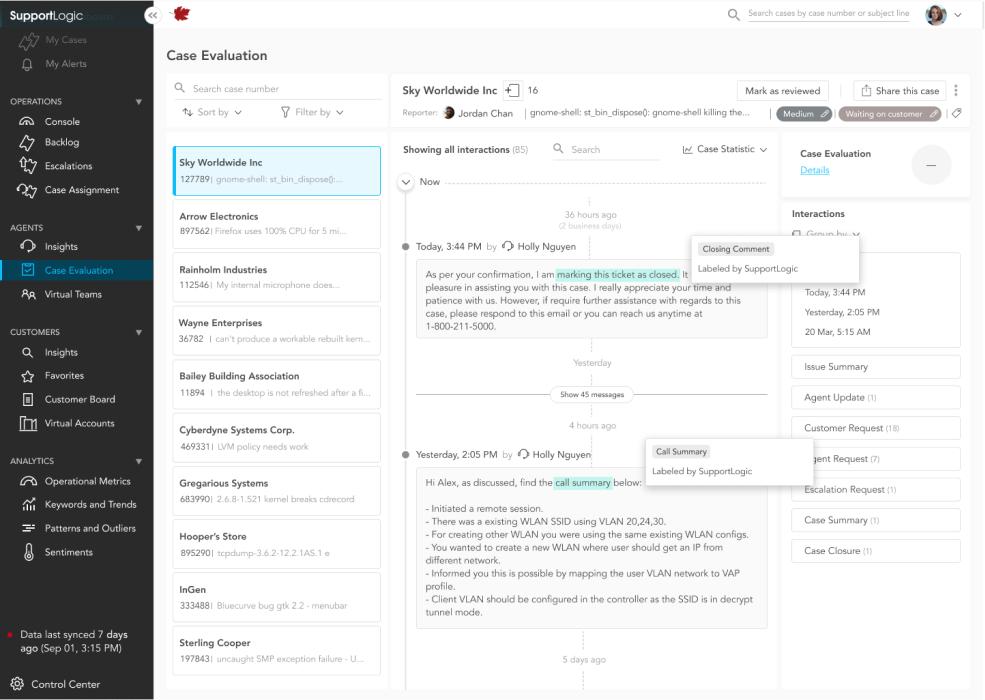
Task: Open Bailey Building Association case
Action: 276,384
